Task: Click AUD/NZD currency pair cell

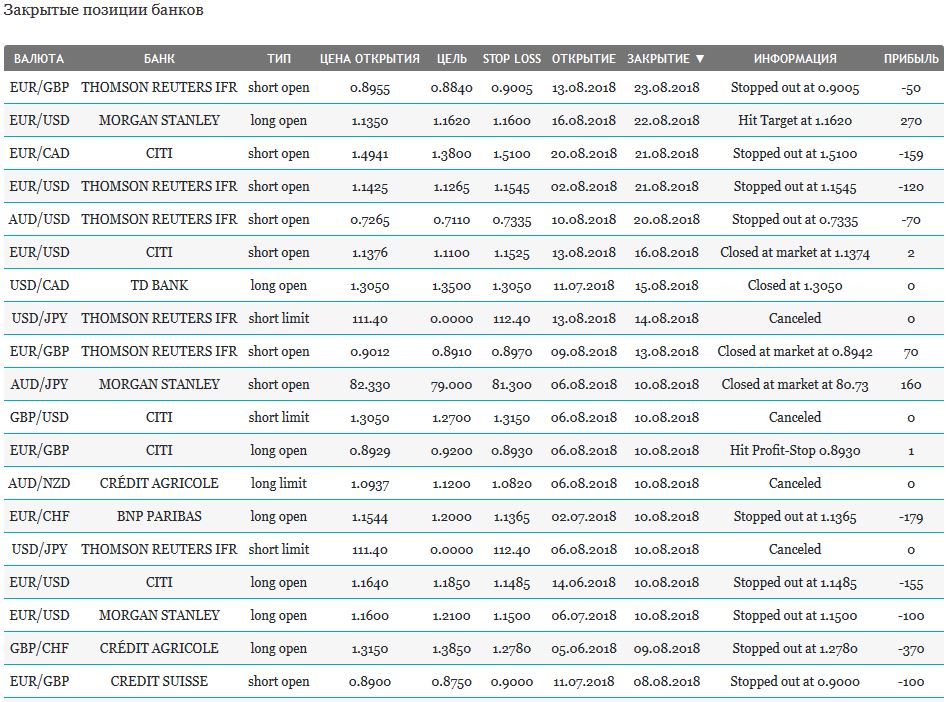Action: (x=39, y=483)
